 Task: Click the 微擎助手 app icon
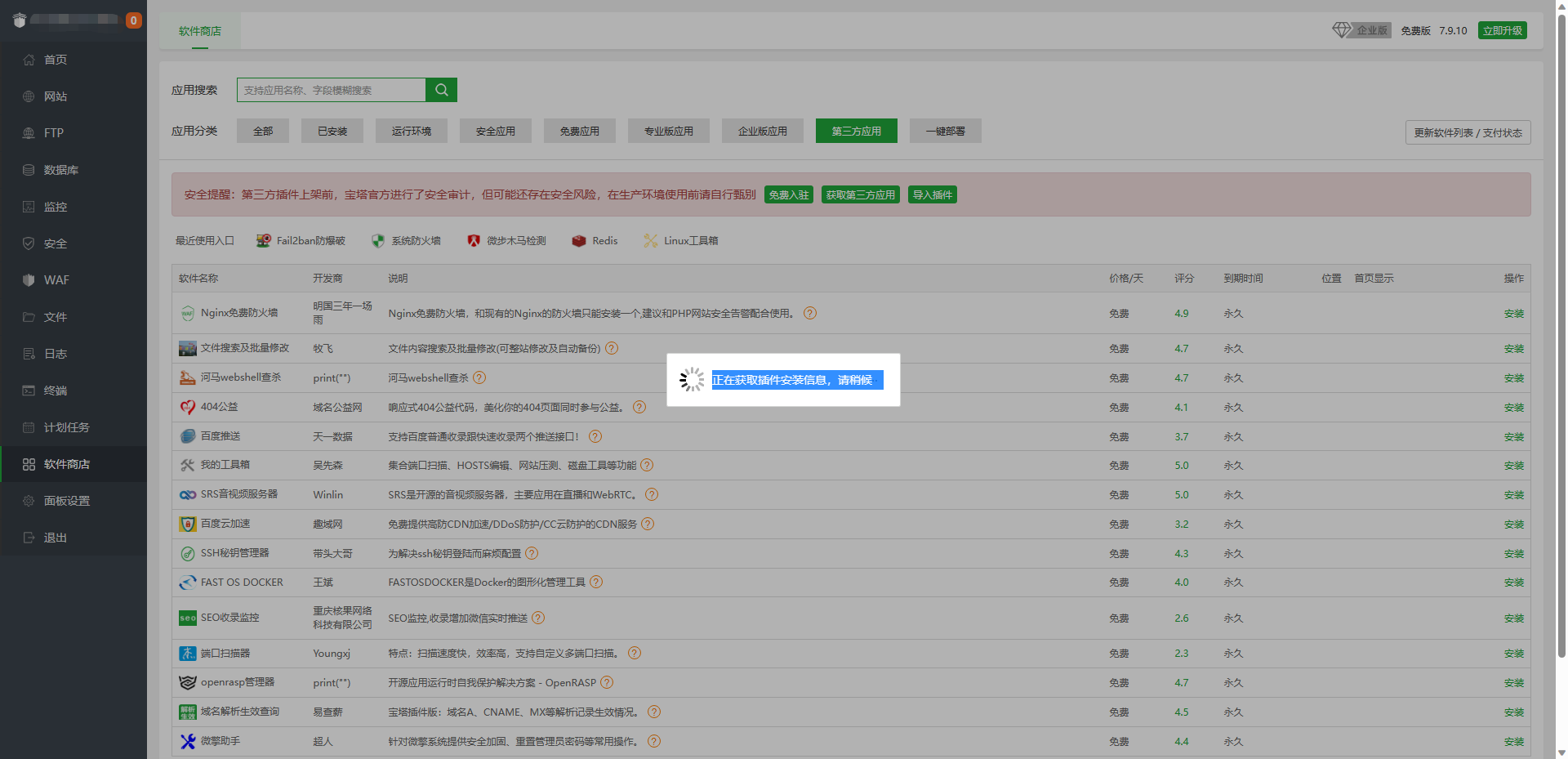tap(188, 741)
